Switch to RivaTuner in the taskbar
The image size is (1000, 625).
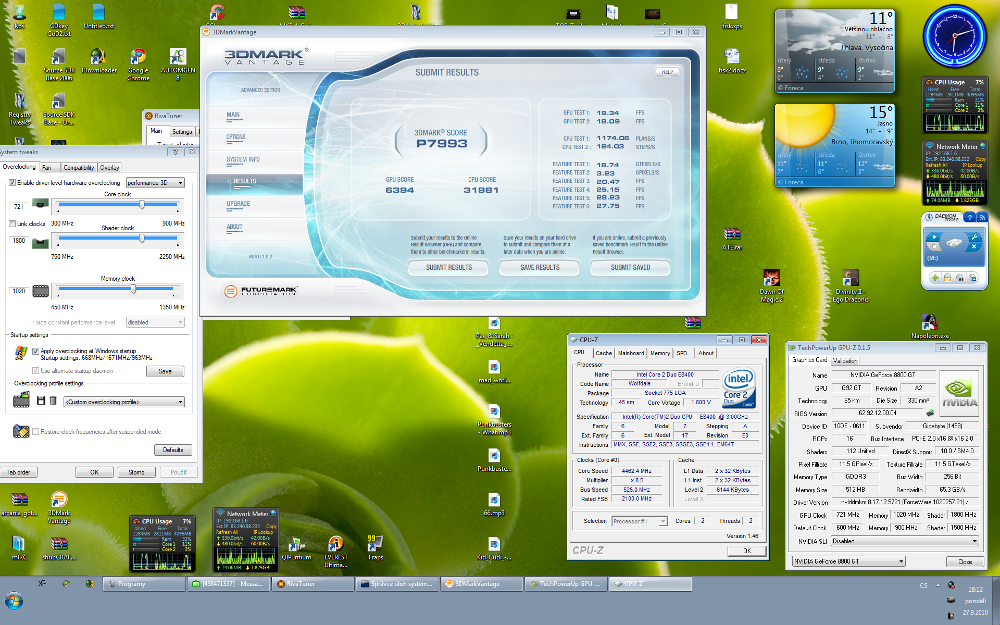pyautogui.click(x=312, y=584)
